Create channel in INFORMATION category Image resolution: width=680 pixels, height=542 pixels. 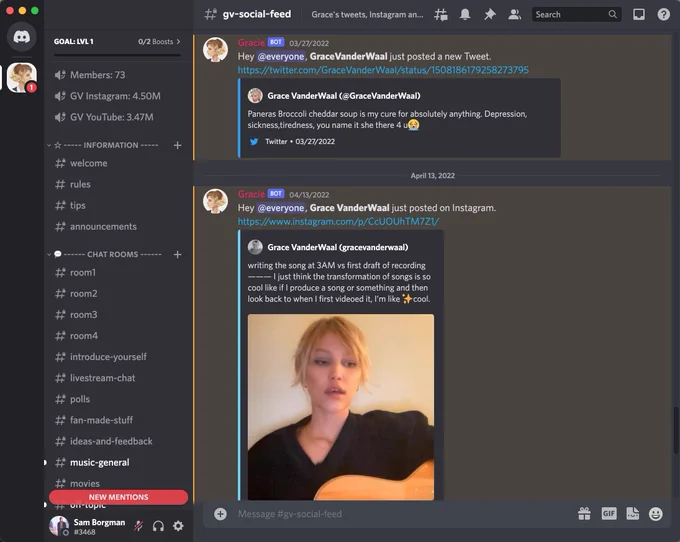[x=177, y=145]
